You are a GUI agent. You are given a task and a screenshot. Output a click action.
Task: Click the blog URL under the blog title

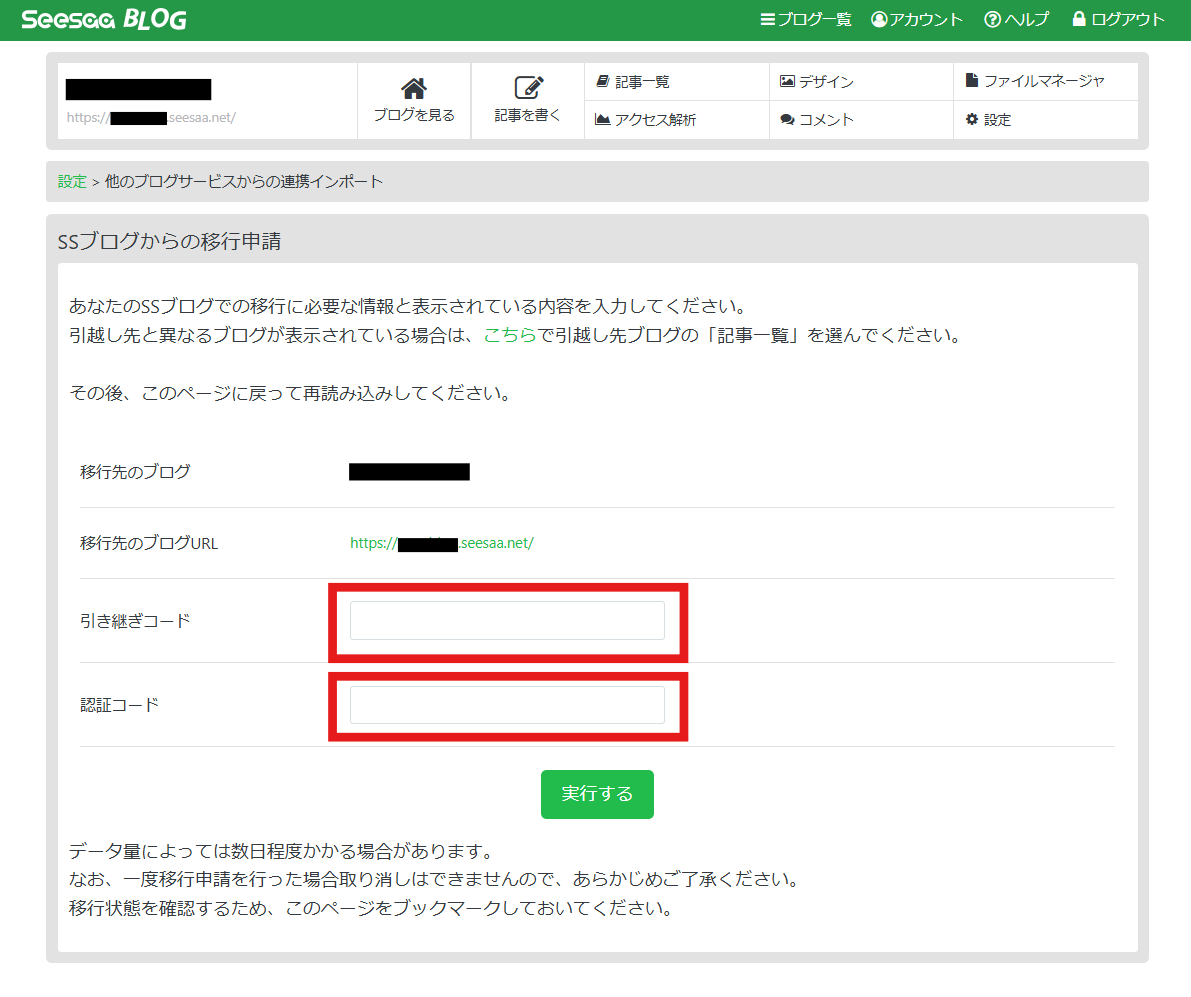pos(151,118)
